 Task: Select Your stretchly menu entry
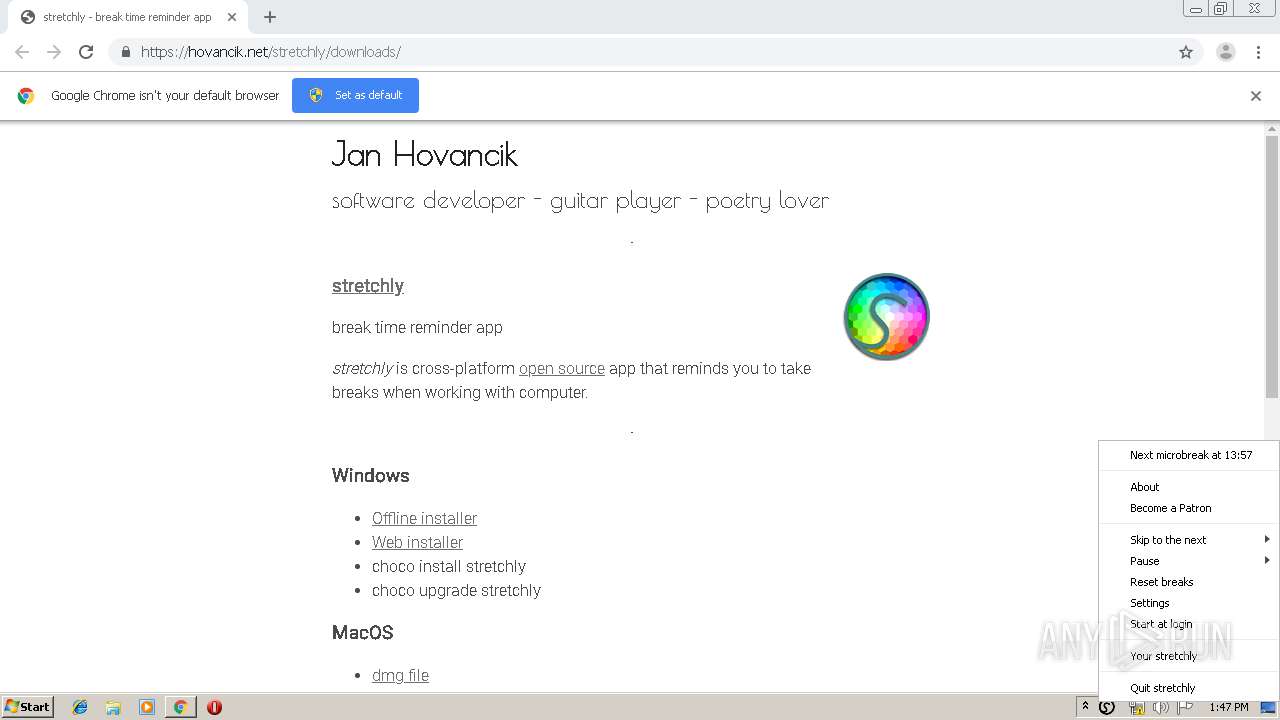click(x=1189, y=656)
